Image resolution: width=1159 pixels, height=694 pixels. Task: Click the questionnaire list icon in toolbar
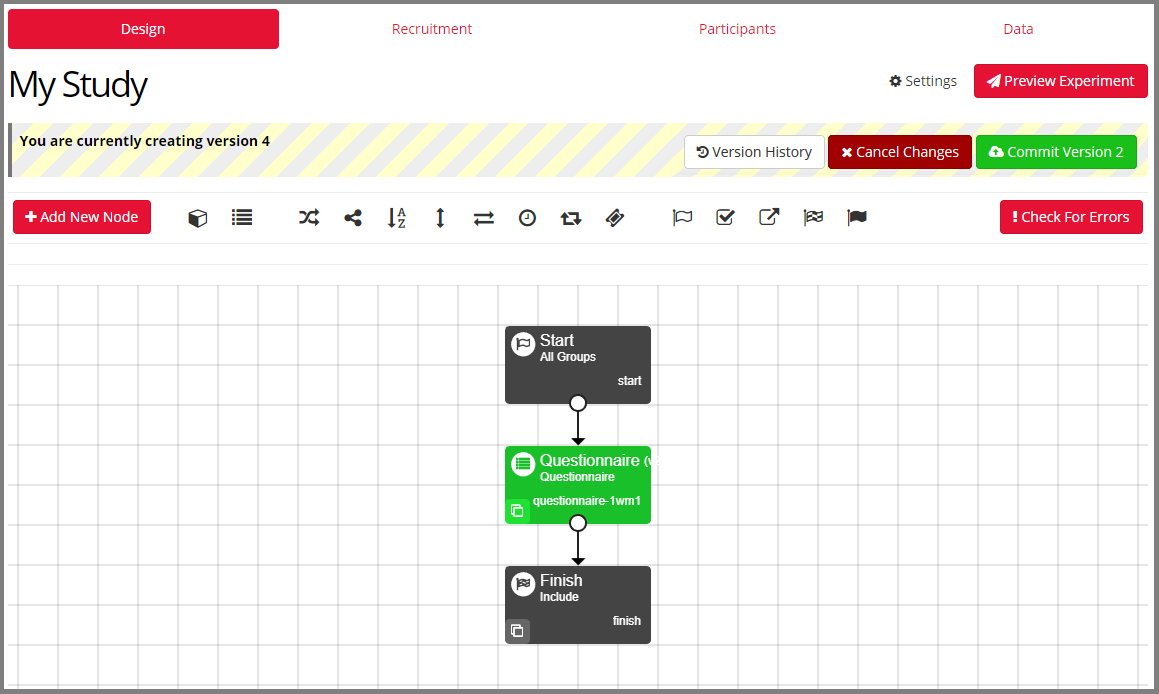click(242, 217)
